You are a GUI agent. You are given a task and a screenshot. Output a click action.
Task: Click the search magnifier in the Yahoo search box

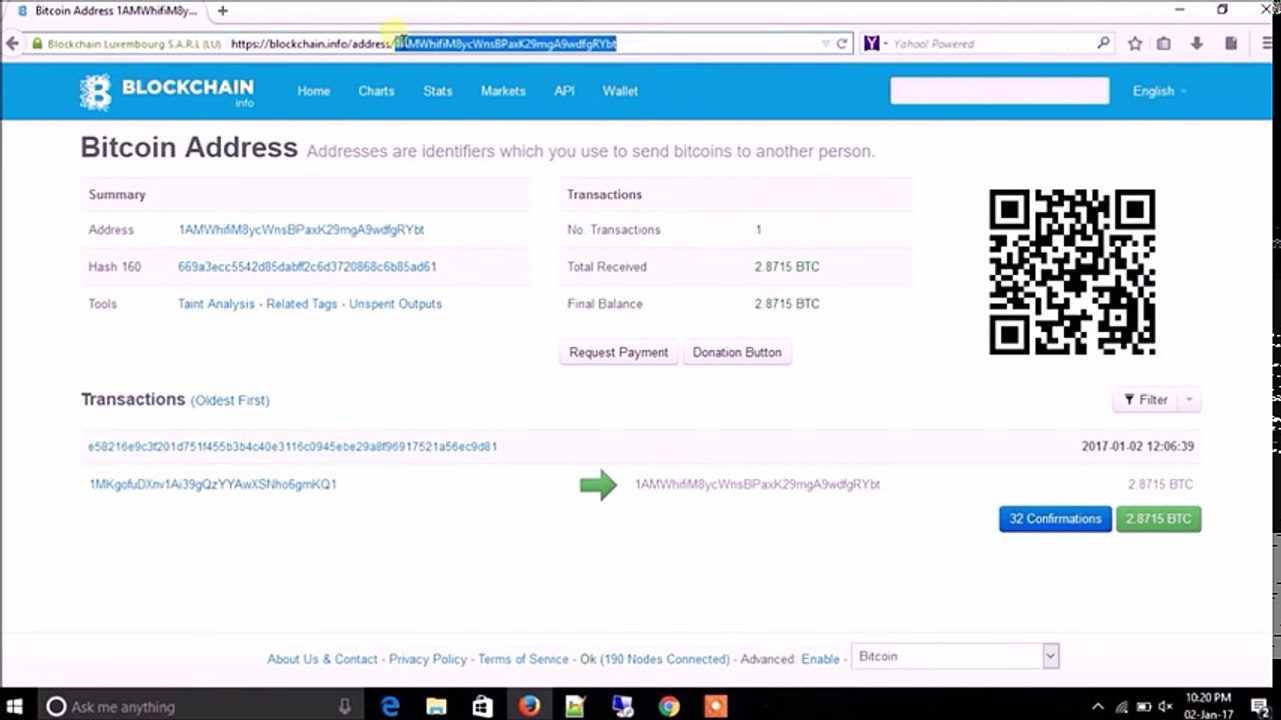pos(1103,43)
